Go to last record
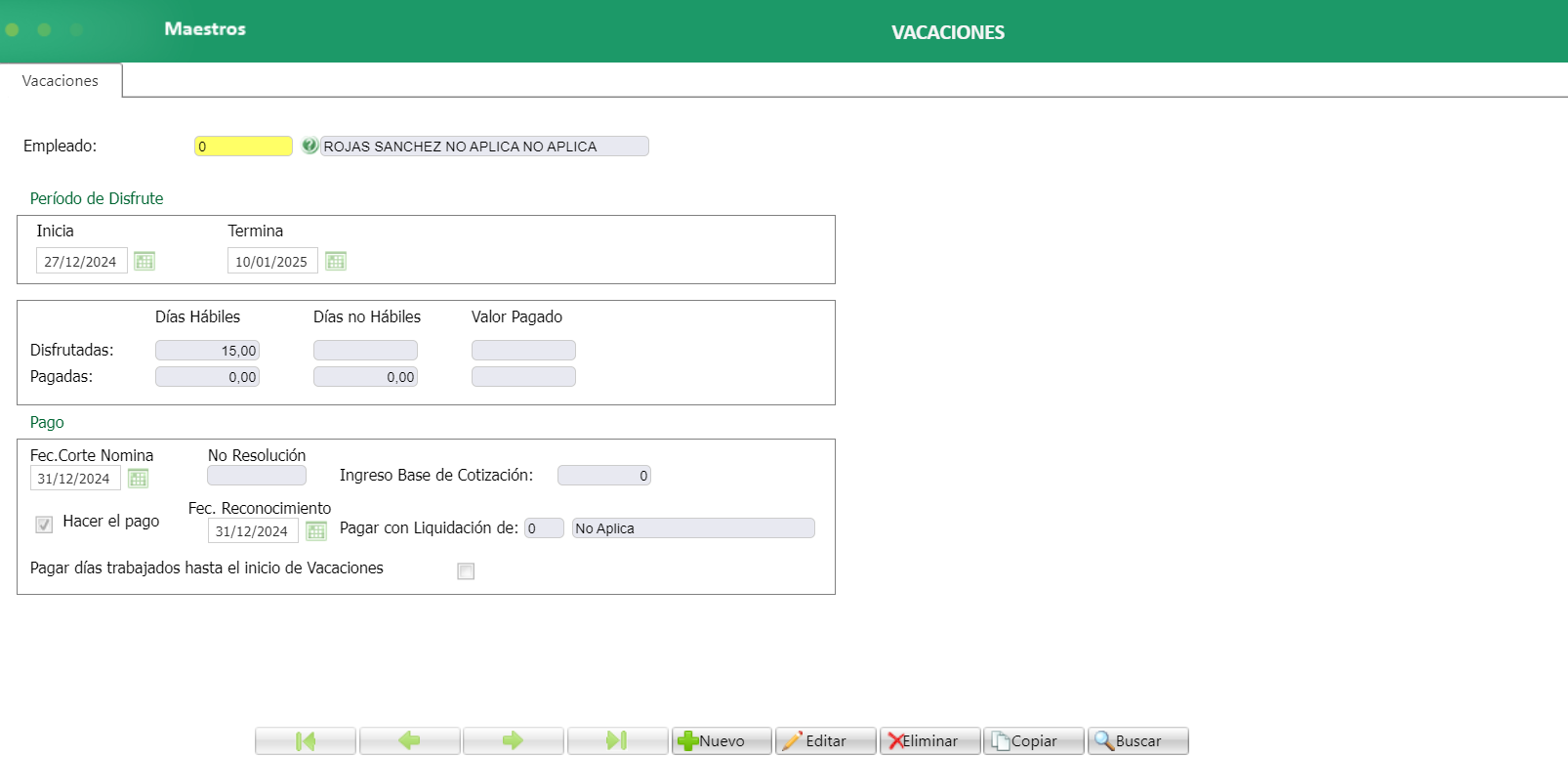The height and width of the screenshot is (757, 1568). click(x=618, y=740)
